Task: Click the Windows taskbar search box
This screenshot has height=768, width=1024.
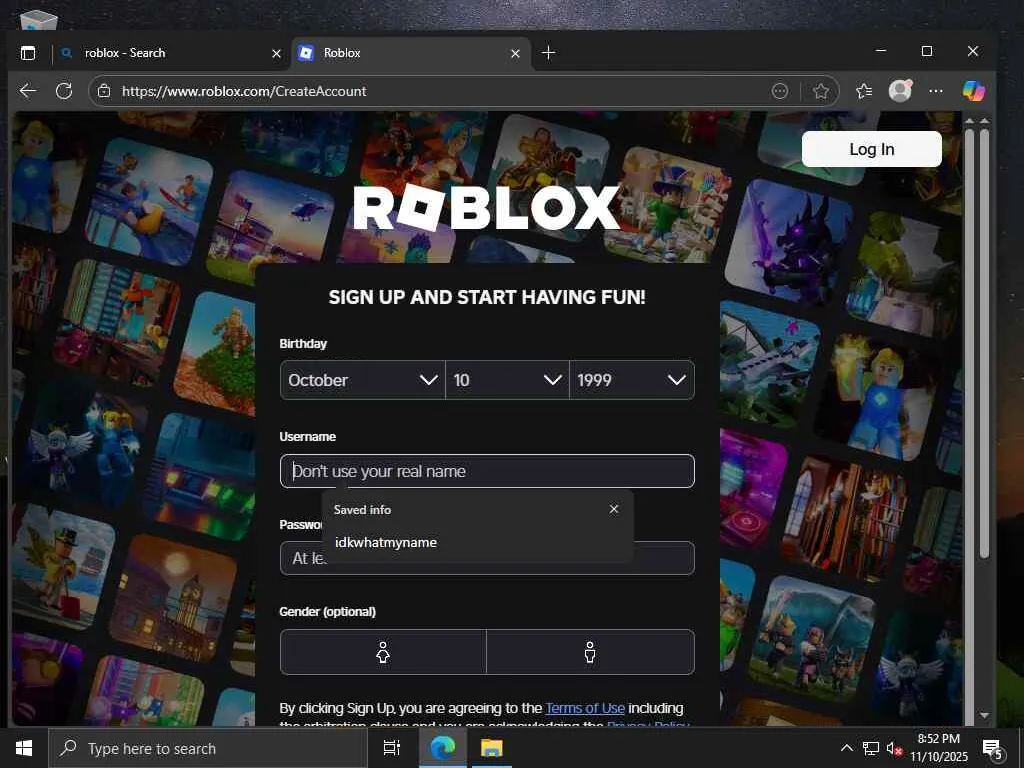Action: (x=208, y=748)
